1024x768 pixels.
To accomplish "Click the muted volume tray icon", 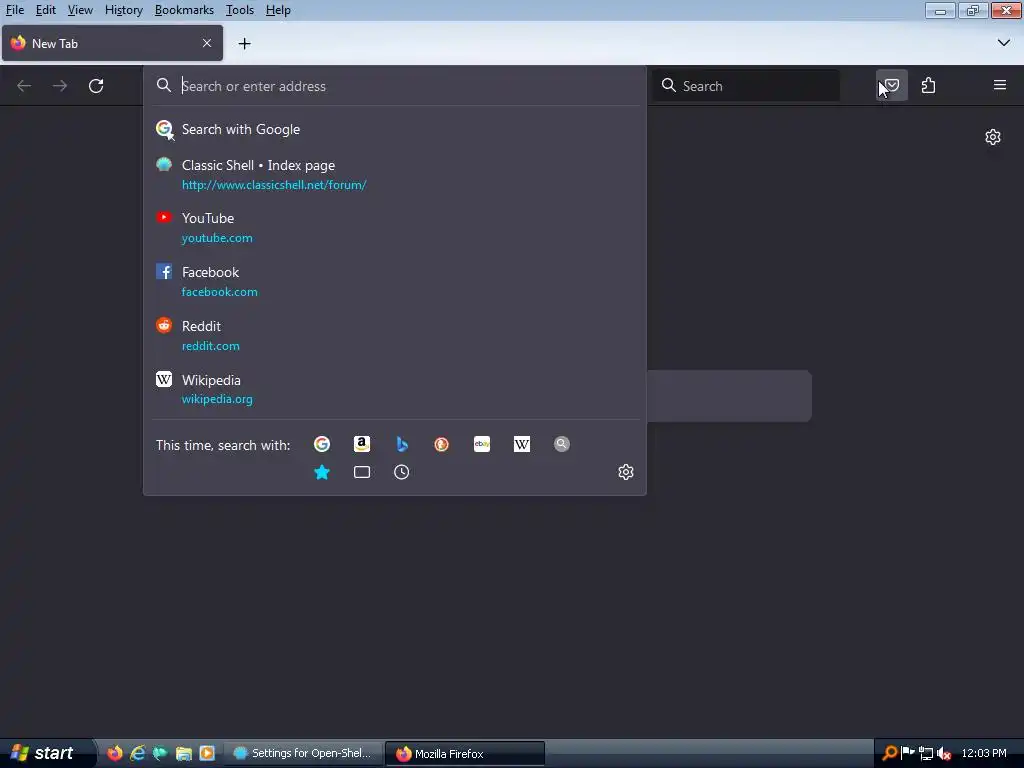I will pos(943,754).
